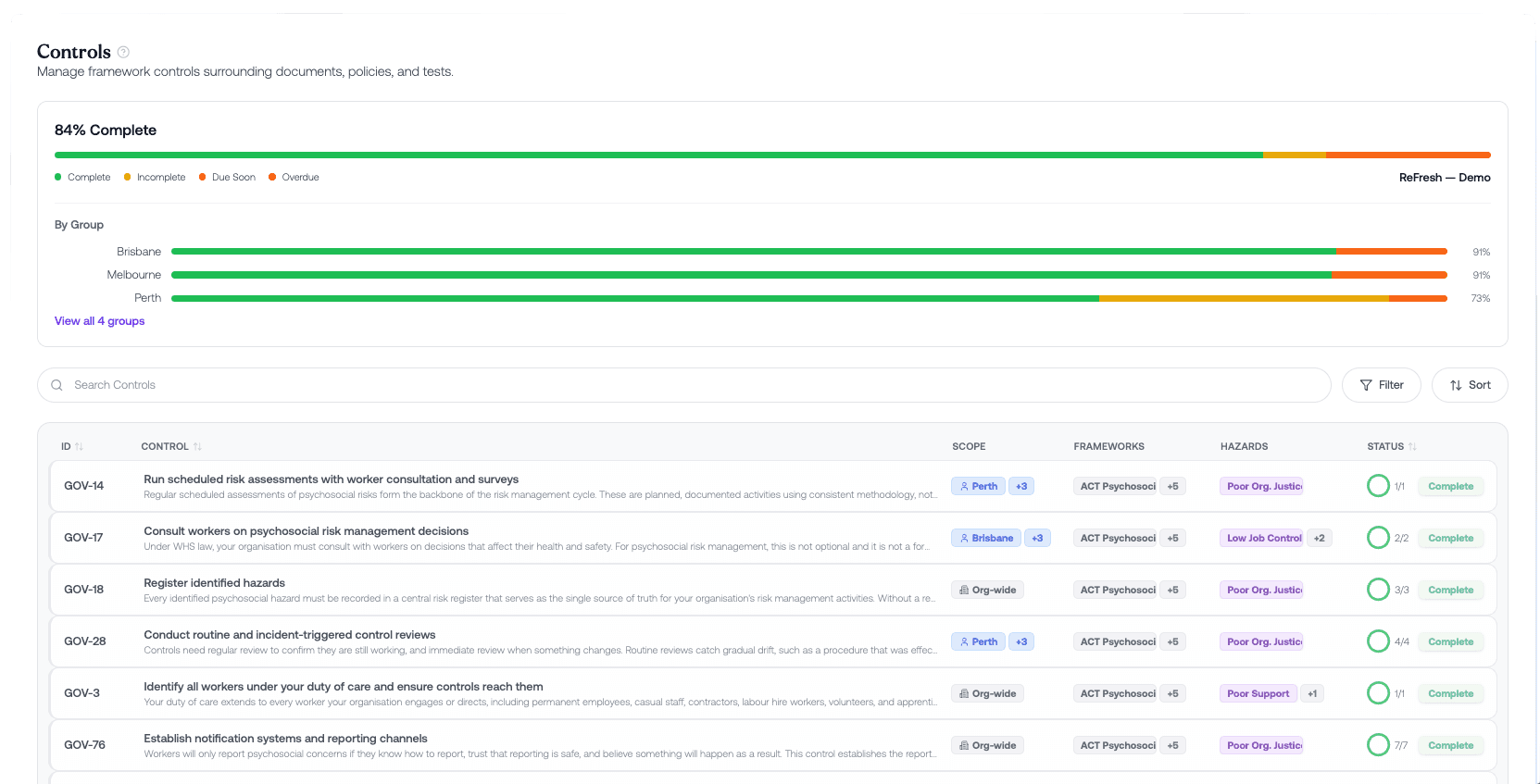1540x784 pixels.
Task: Click the person icon in GOV-14's Perth chip
Action: (x=964, y=486)
